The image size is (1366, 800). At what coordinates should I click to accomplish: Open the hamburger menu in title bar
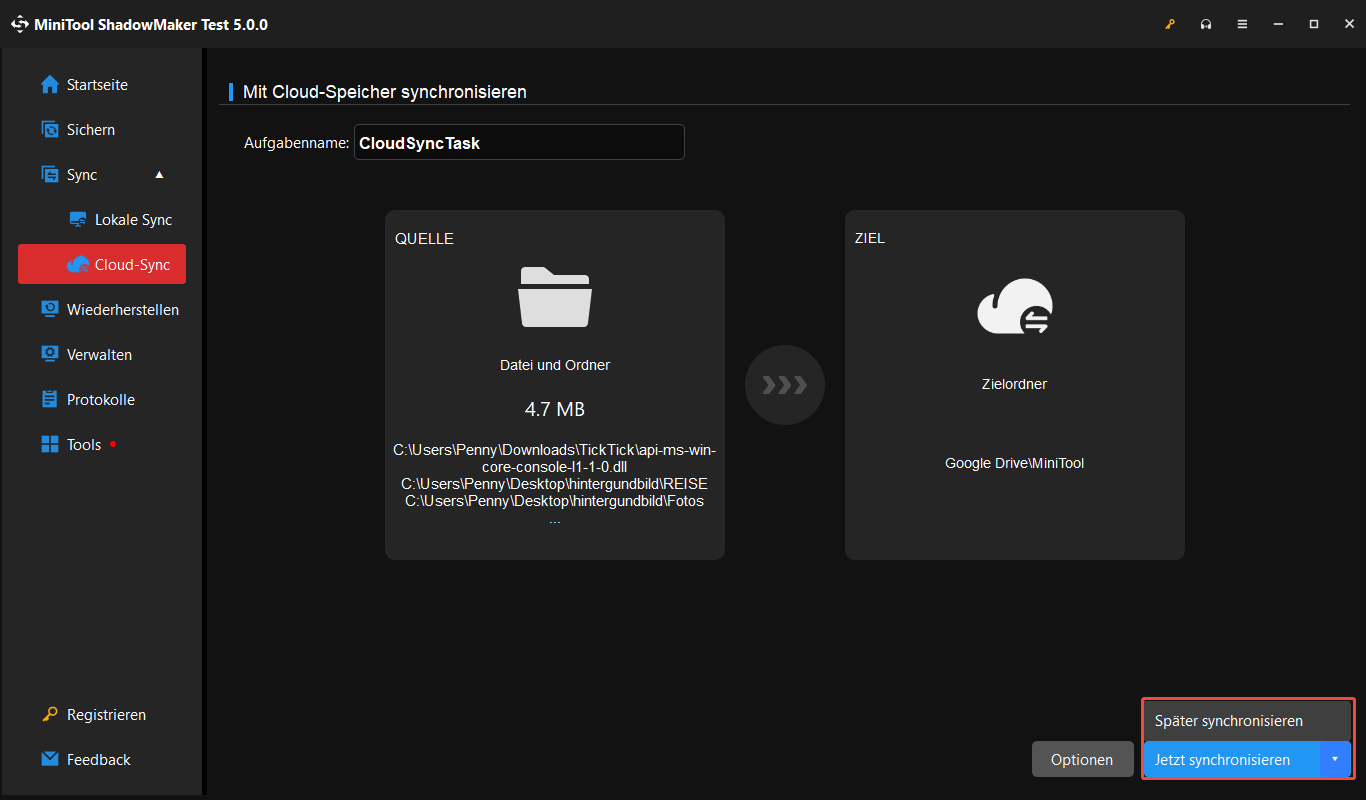1242,24
